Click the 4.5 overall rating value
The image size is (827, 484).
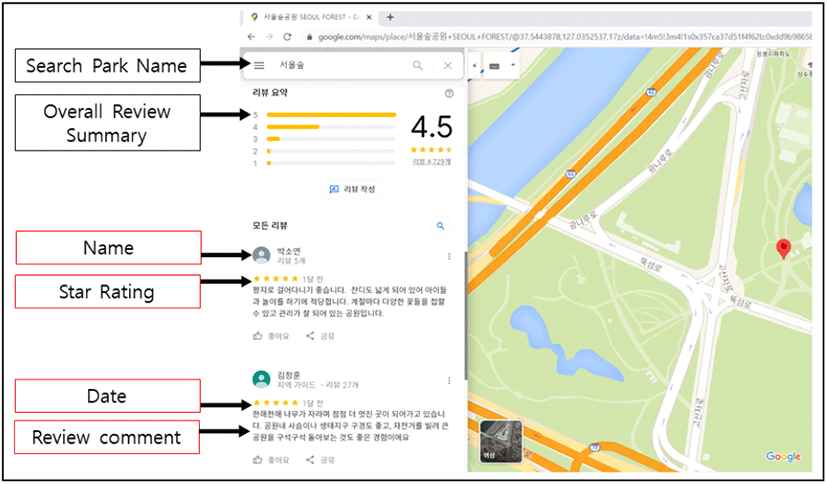click(x=431, y=127)
